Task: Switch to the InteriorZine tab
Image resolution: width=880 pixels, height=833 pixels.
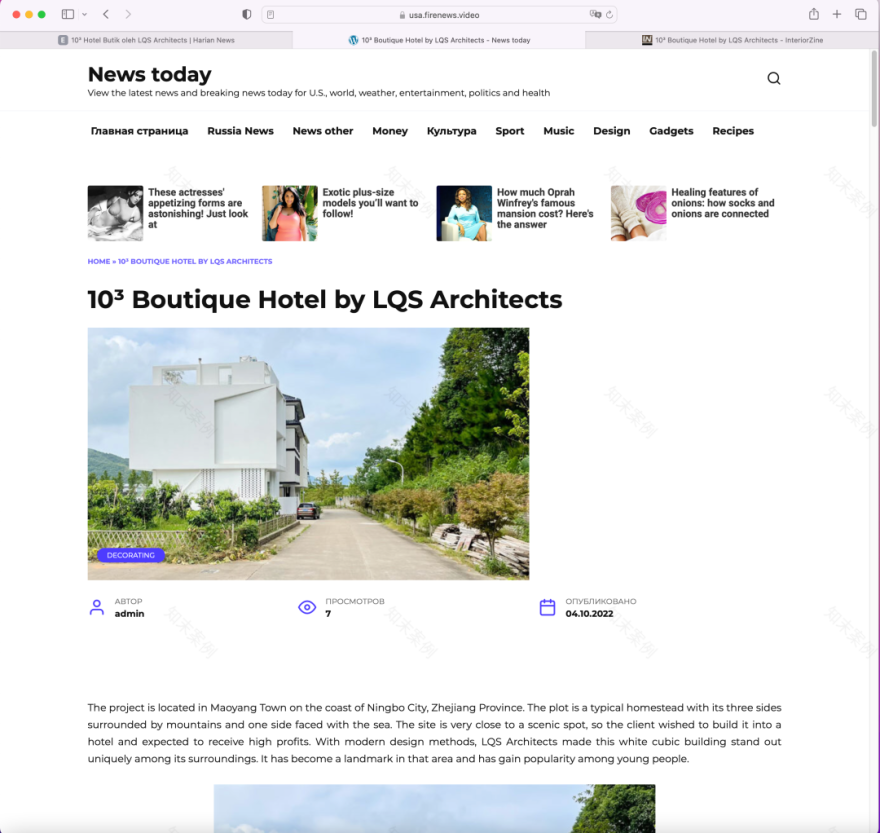Action: pos(732,40)
